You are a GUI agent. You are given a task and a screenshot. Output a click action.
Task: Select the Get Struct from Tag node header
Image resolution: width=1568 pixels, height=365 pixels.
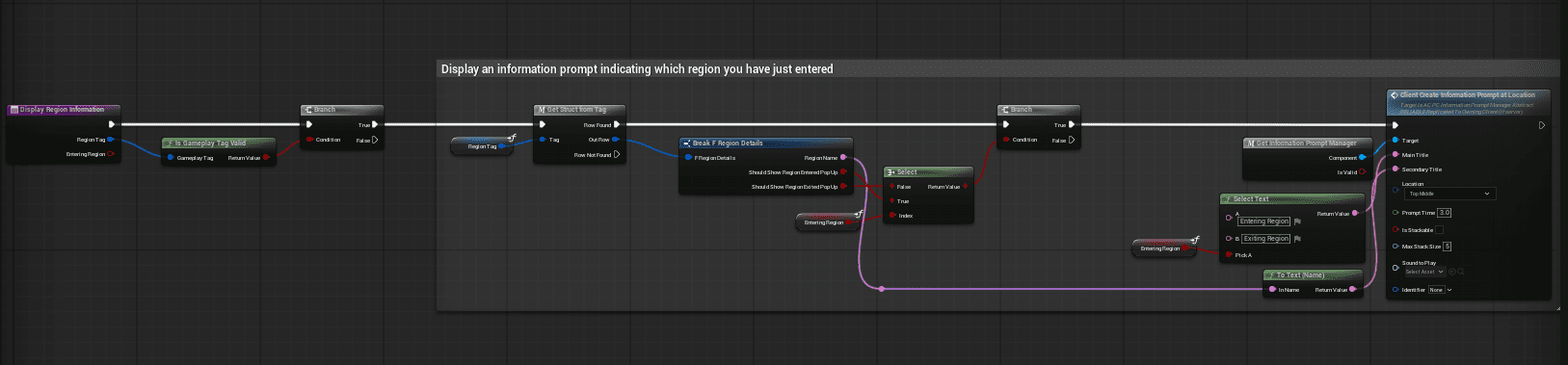pos(579,110)
